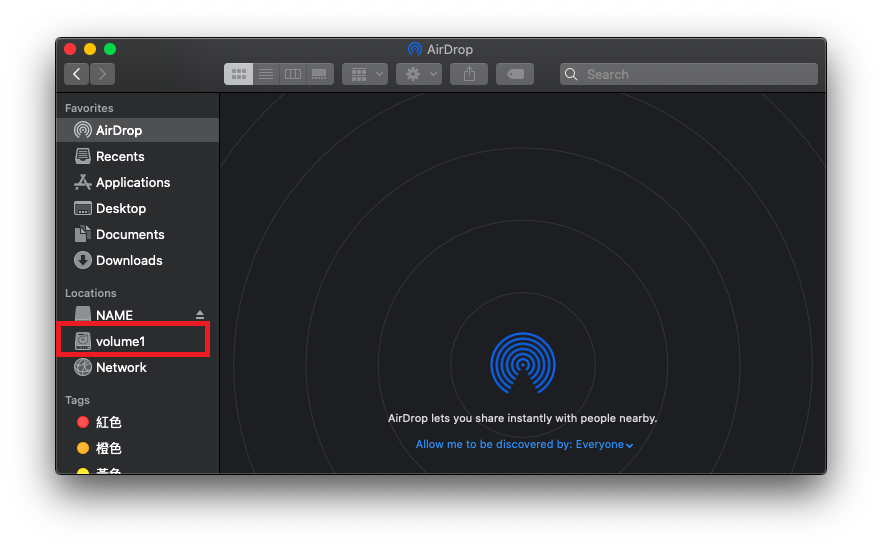Click the AirDrop title bar icon

[415, 49]
